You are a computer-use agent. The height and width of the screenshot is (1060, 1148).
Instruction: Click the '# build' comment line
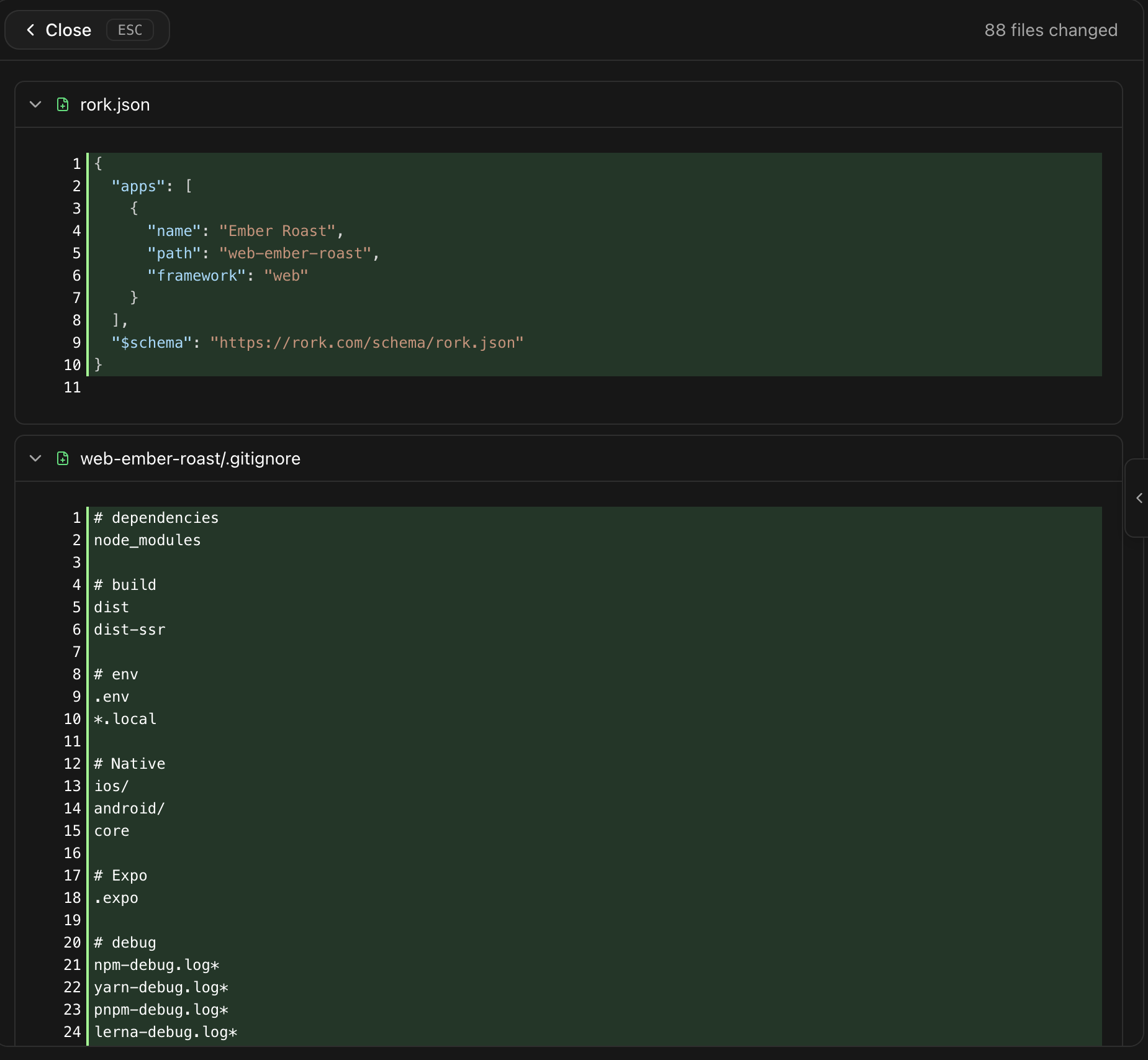pyautogui.click(x=595, y=585)
